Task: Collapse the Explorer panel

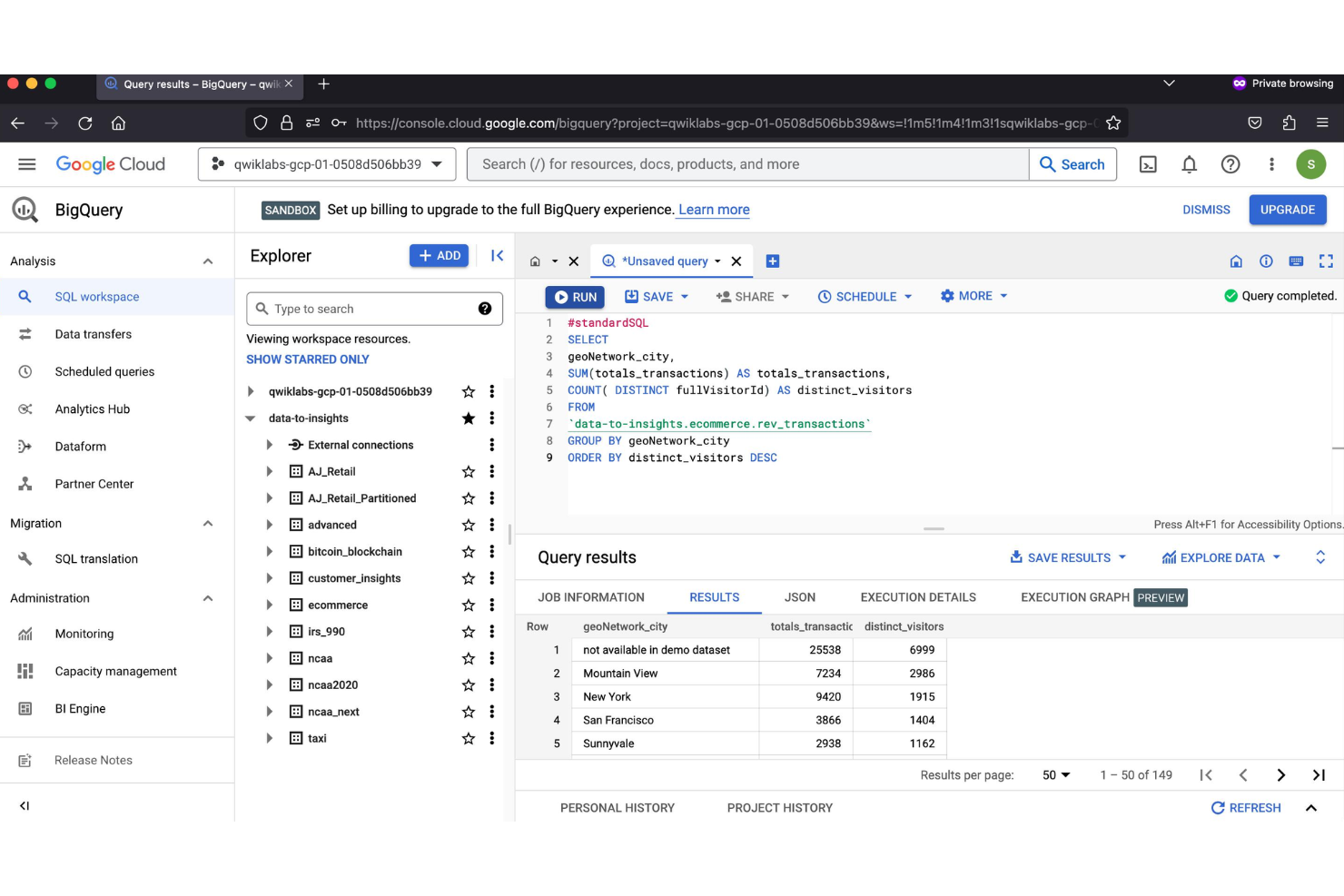Action: pos(497,256)
